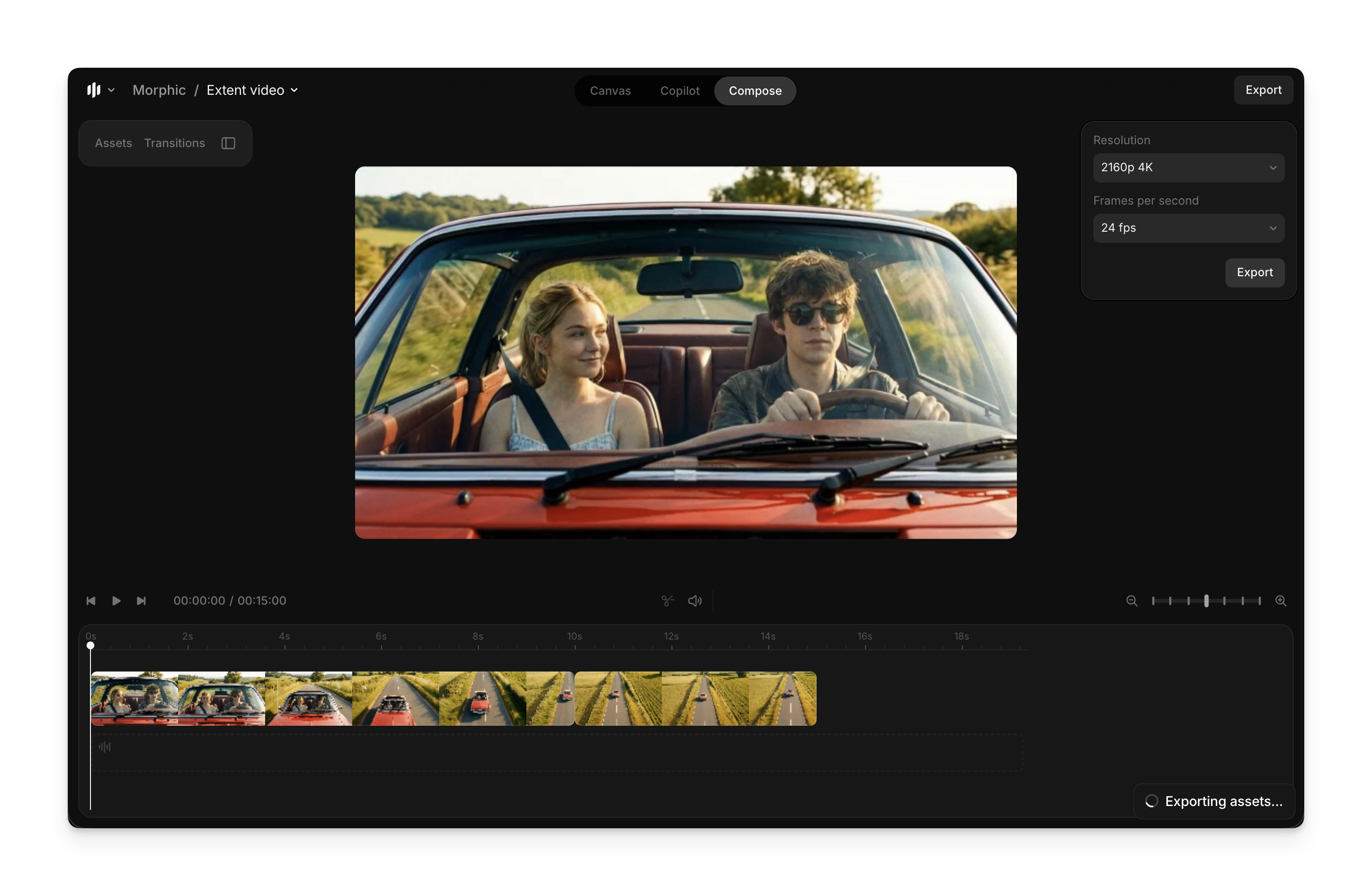The width and height of the screenshot is (1372, 896).
Task: Switch to the Copilot tab
Action: (680, 91)
